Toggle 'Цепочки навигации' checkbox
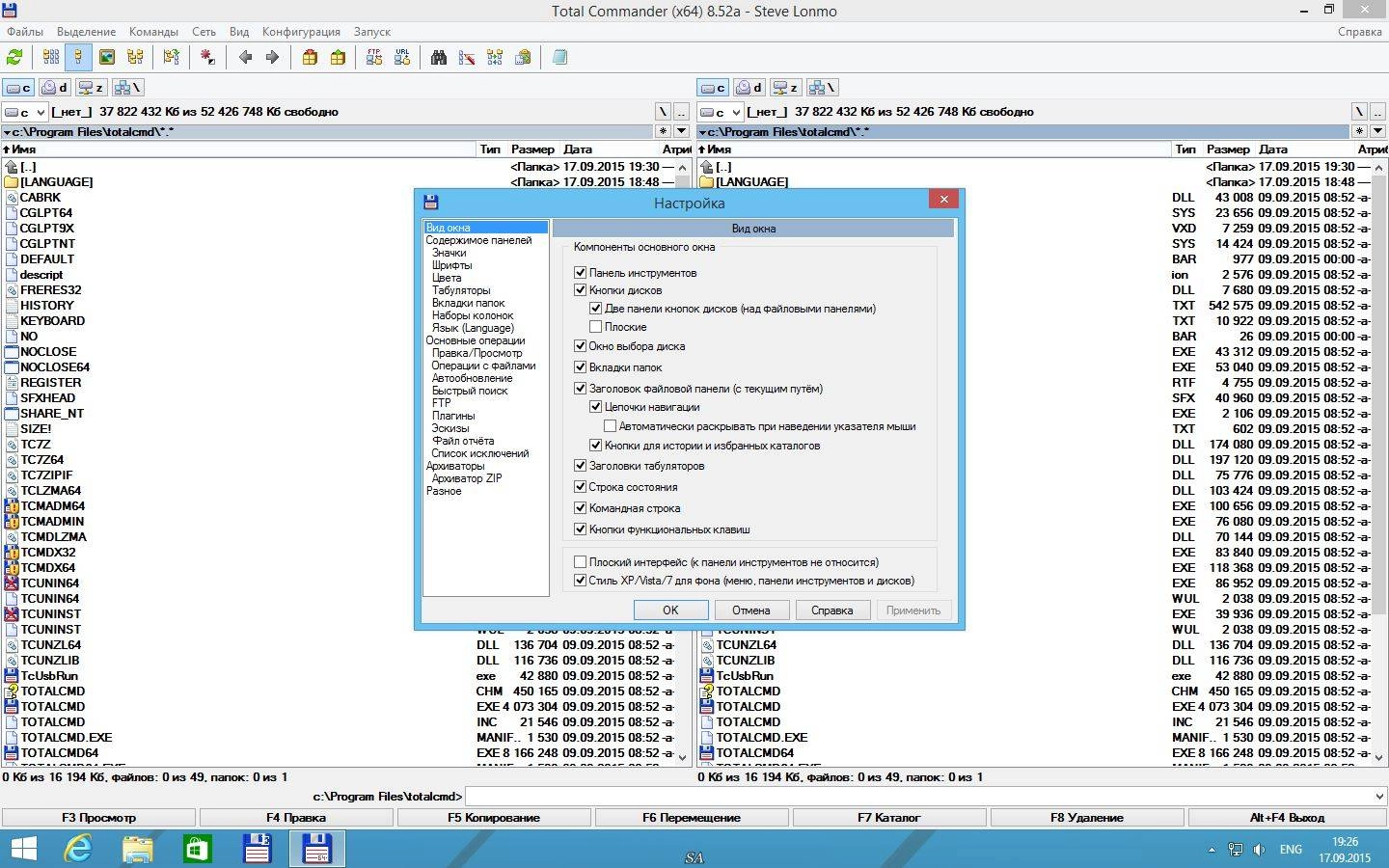Viewport: 1389px width, 868px height. pyautogui.click(x=595, y=407)
